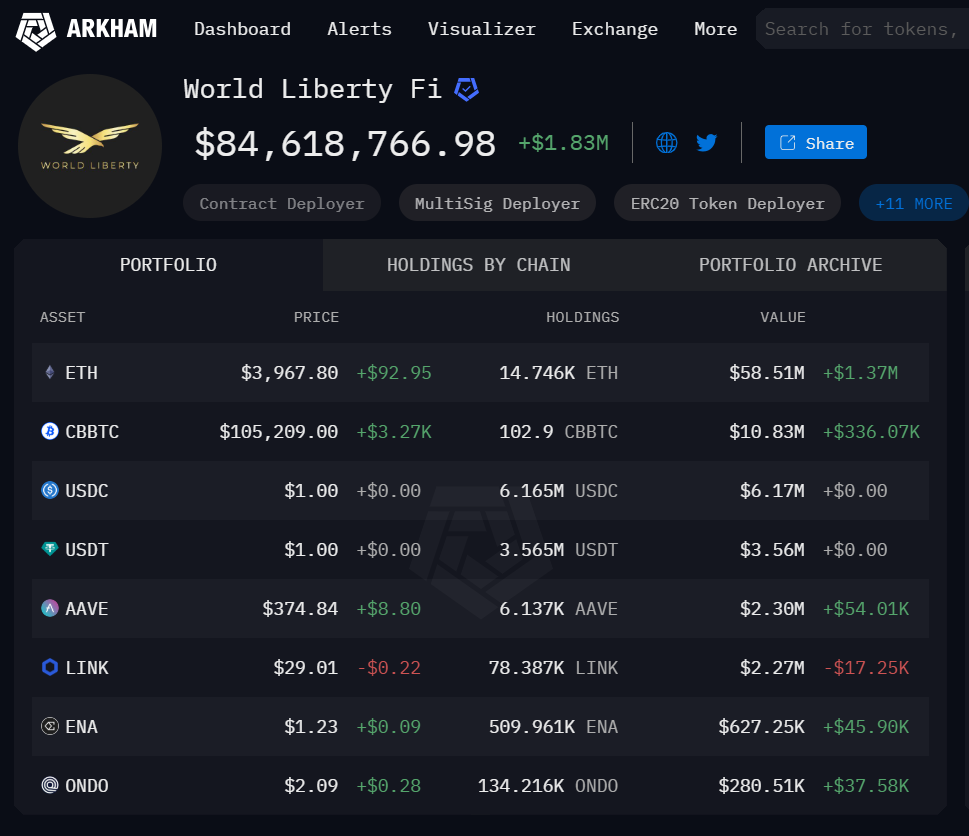Sort by the VALUE column header

pos(782,317)
